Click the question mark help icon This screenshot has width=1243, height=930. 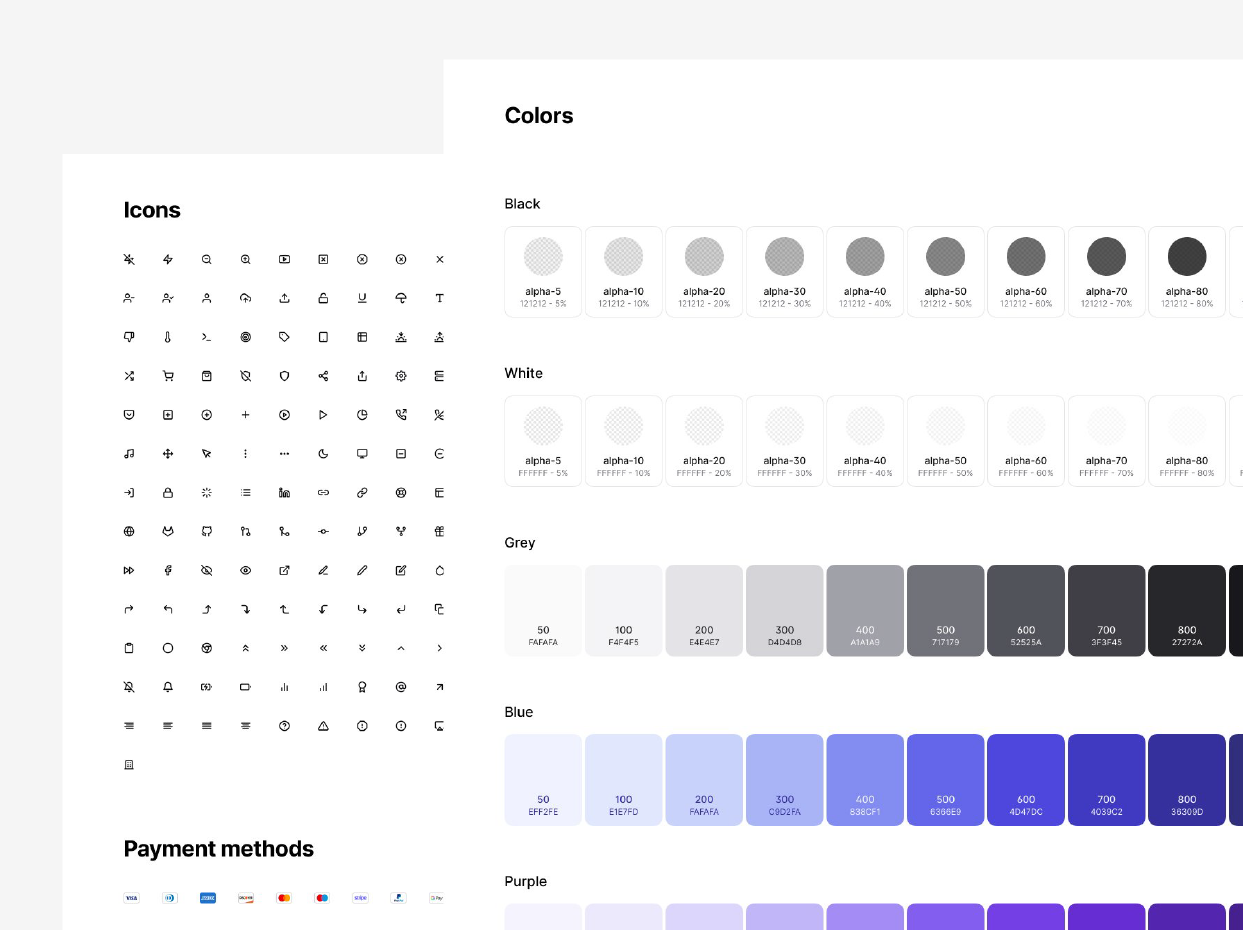pos(284,726)
